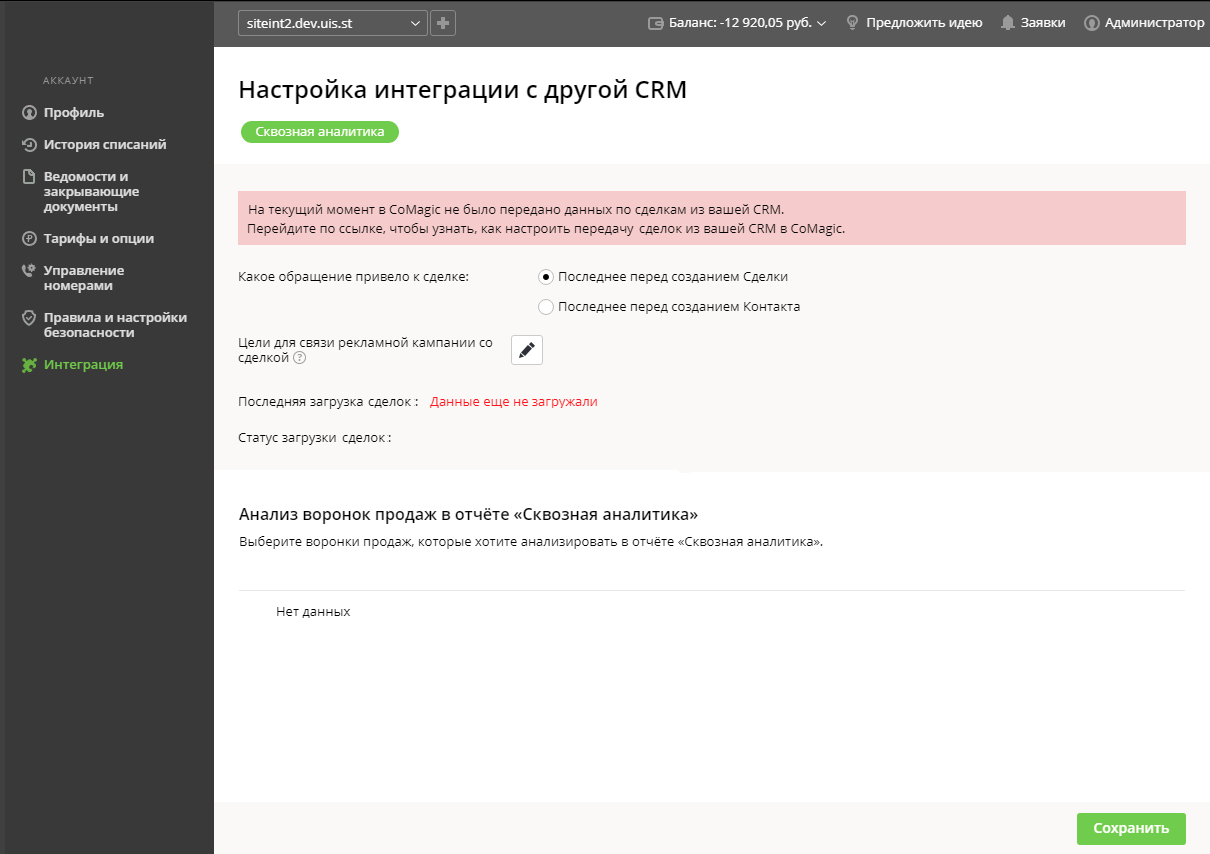
Task: Click the pencil edit goals button
Action: tap(527, 350)
